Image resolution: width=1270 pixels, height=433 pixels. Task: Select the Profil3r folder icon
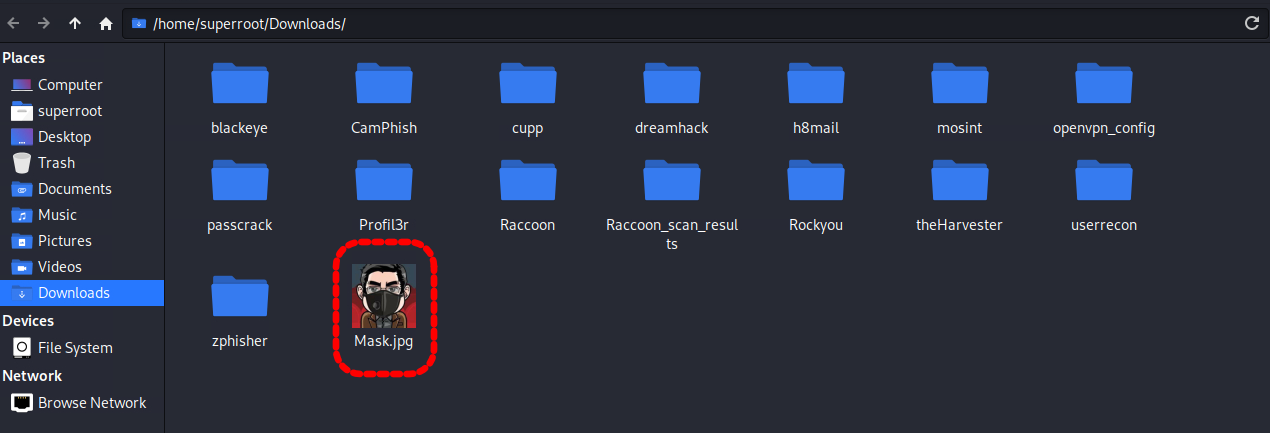tap(384, 181)
